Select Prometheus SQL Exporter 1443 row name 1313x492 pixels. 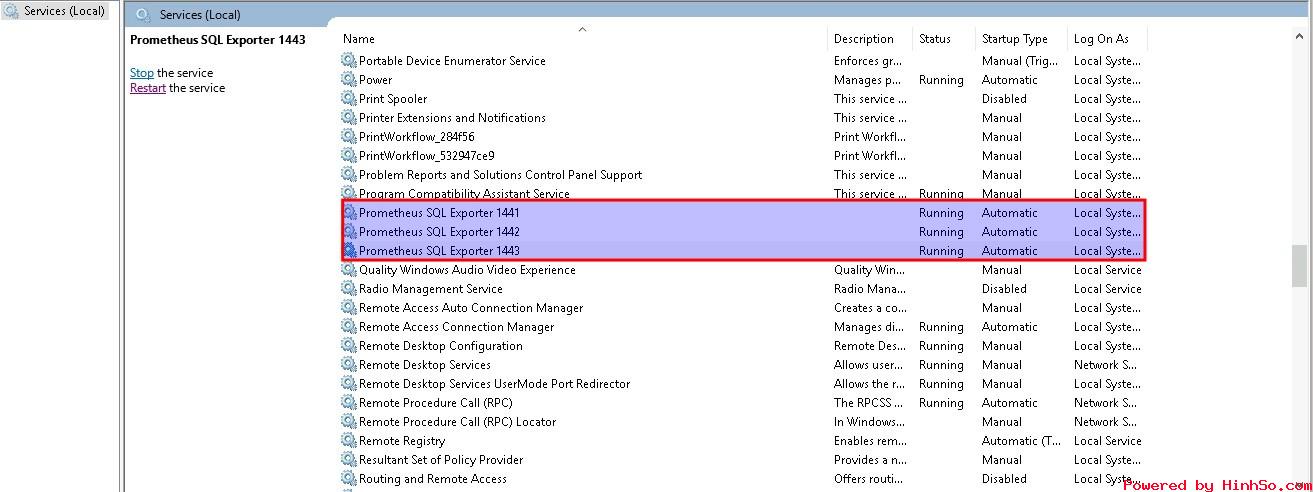click(439, 251)
